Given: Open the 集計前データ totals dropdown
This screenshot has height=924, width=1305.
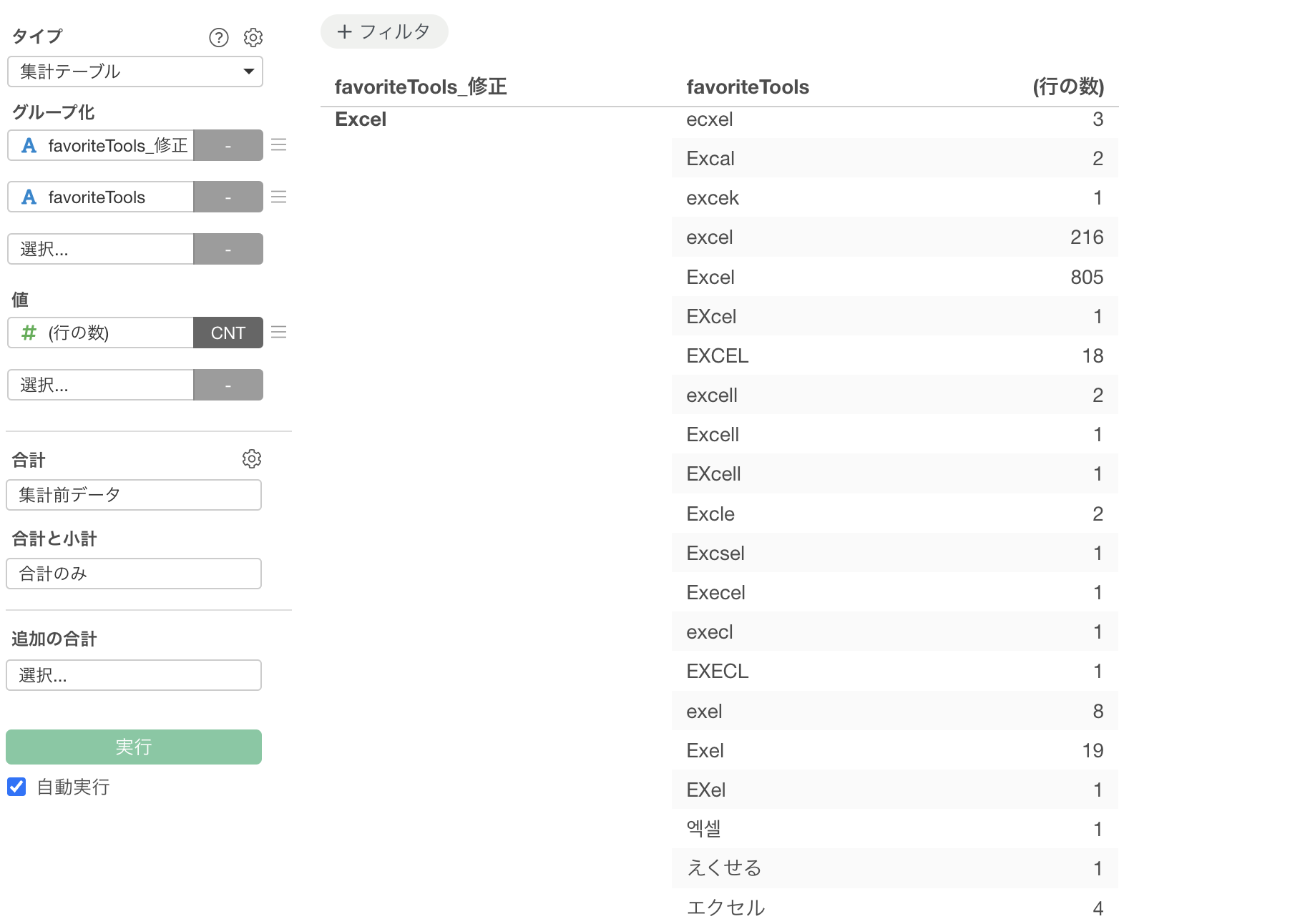Looking at the screenshot, I should (134, 495).
